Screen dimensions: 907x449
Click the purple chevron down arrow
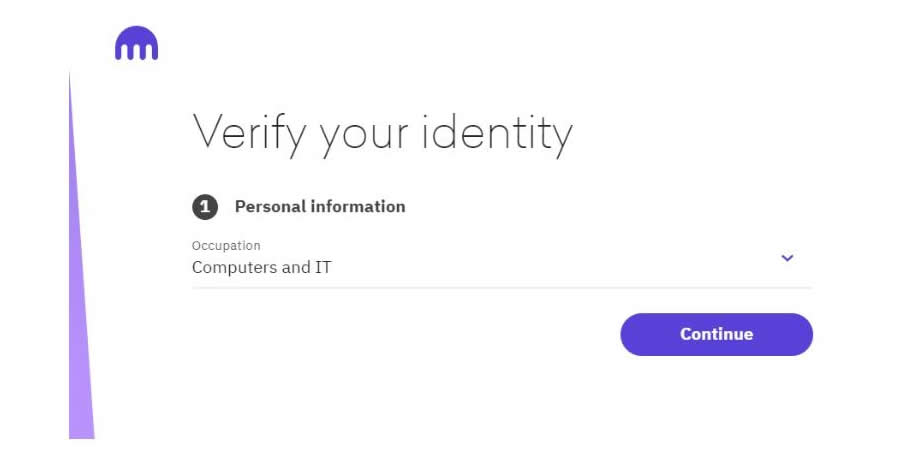[787, 258]
